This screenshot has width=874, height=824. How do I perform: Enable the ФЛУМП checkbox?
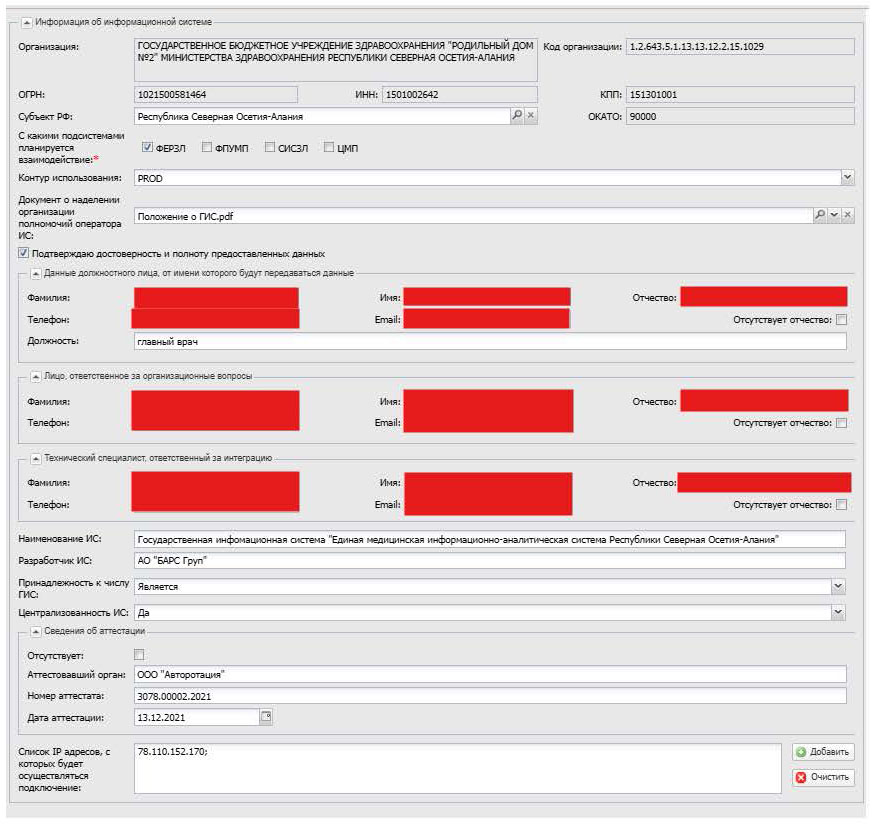point(207,147)
